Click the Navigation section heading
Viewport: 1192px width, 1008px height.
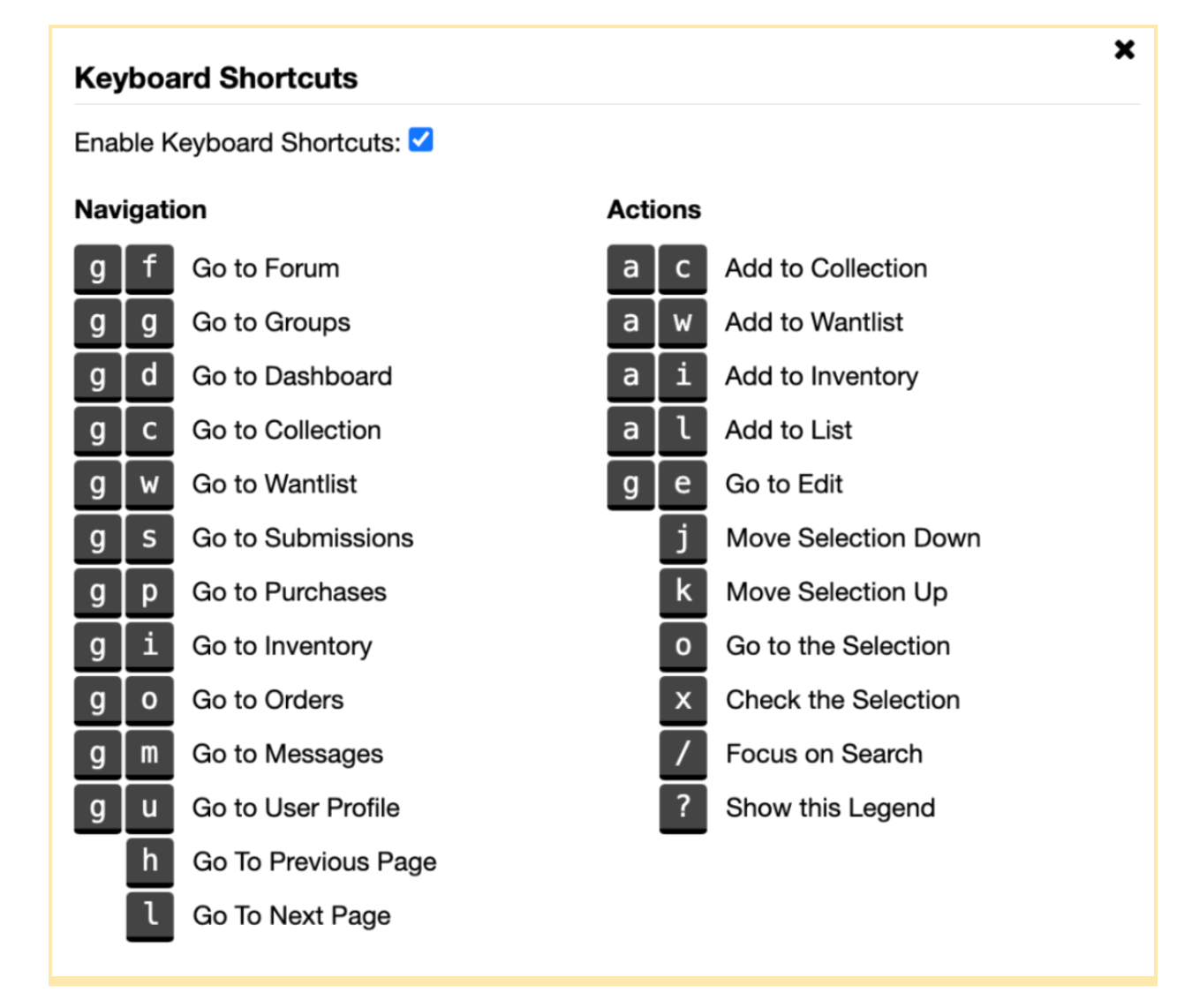(x=140, y=209)
